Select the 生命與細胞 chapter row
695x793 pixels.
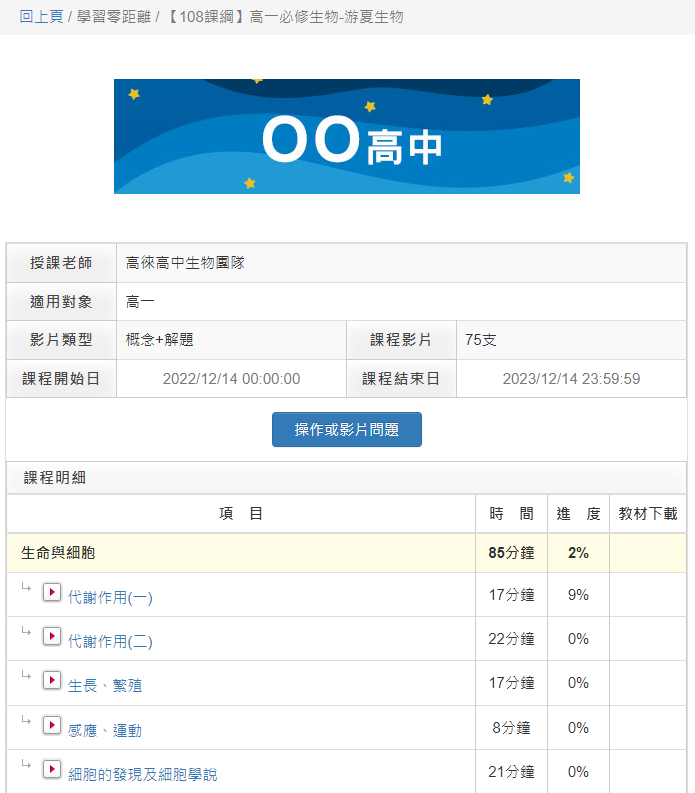coord(346,553)
